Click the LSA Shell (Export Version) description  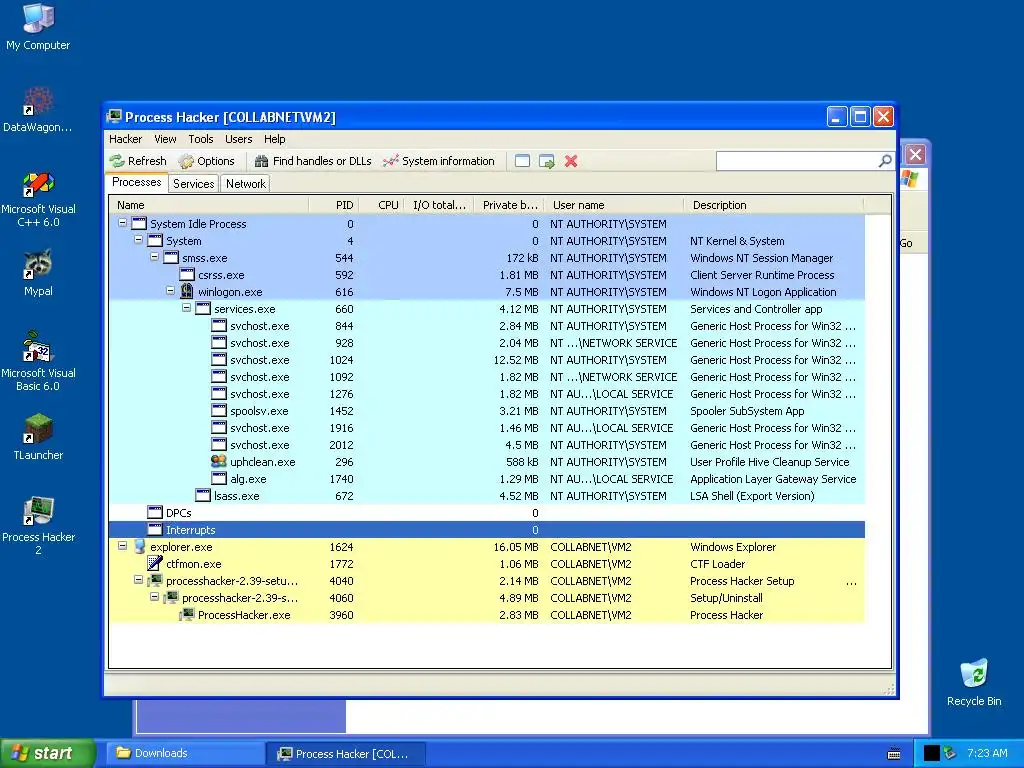(752, 496)
